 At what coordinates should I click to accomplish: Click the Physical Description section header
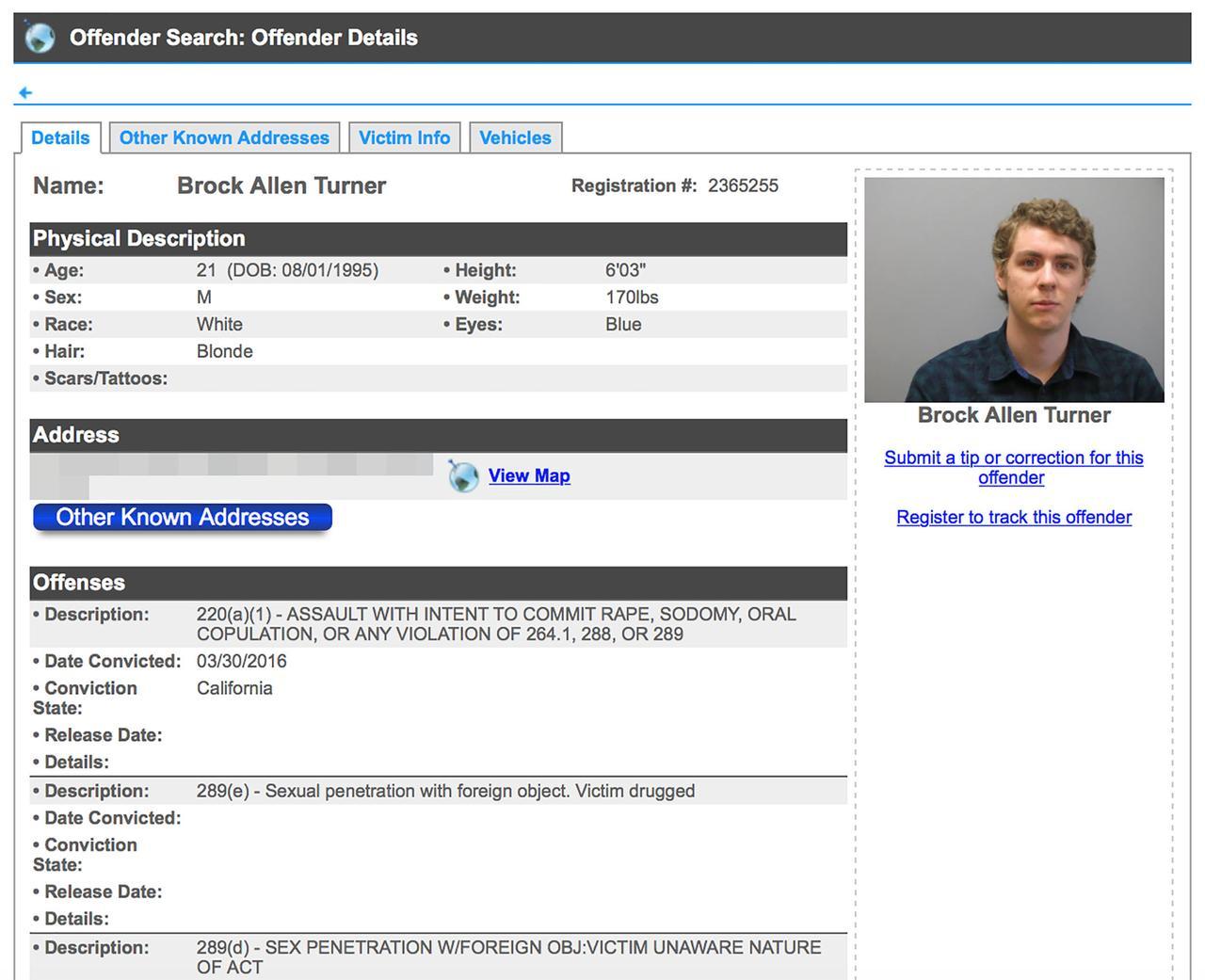pos(438,239)
